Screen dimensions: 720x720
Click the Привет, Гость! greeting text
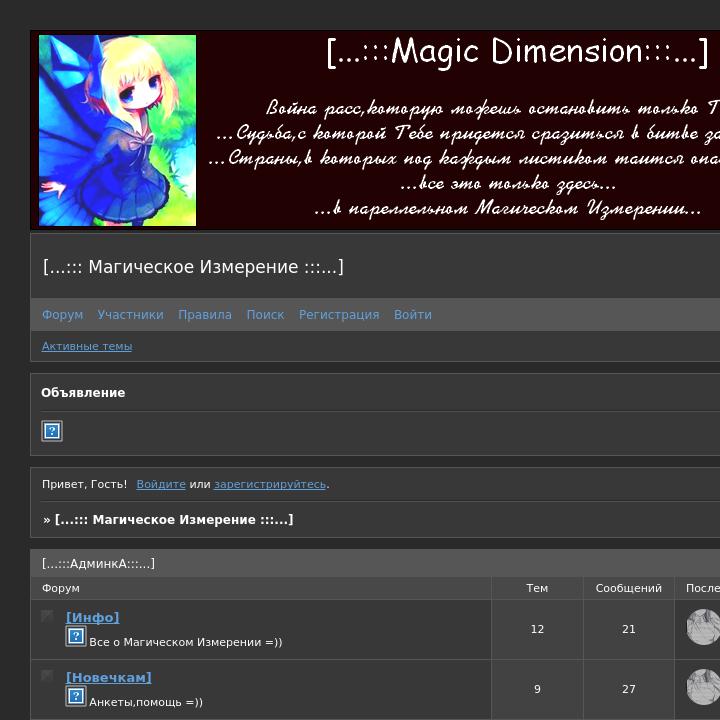84,484
